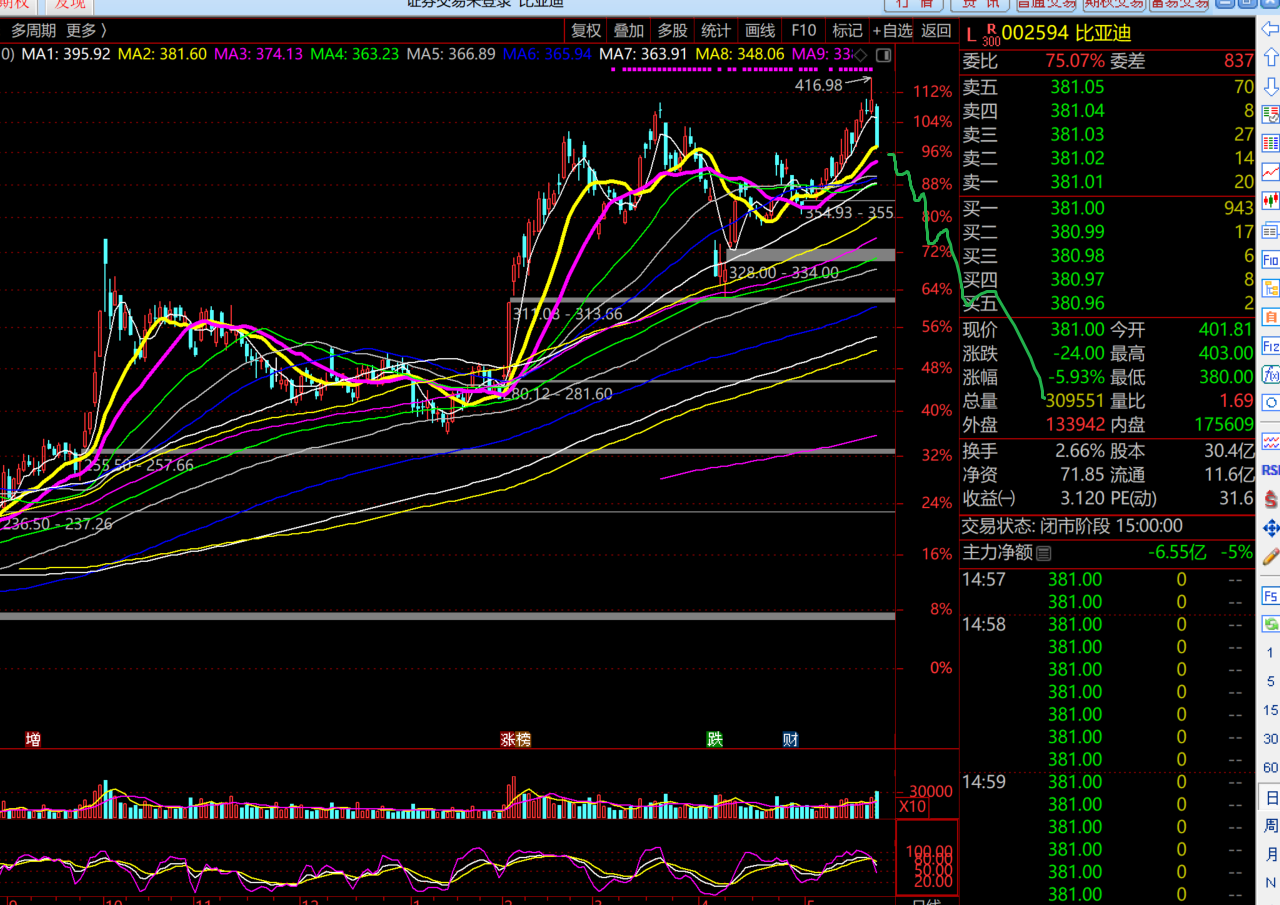Click the MA2: 381.60 legend label

point(163,54)
